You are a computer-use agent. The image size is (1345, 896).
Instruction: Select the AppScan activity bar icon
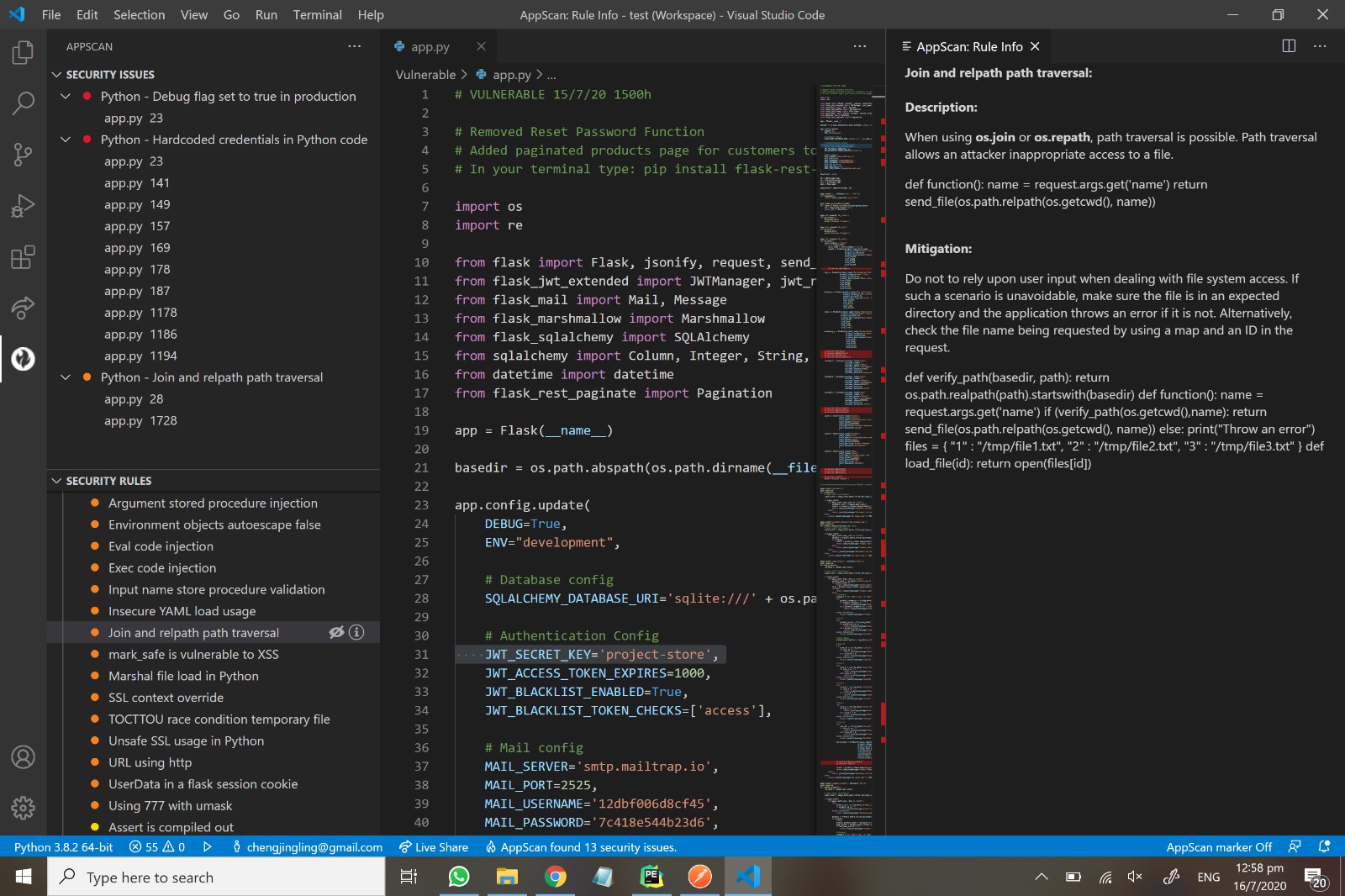pyautogui.click(x=23, y=359)
